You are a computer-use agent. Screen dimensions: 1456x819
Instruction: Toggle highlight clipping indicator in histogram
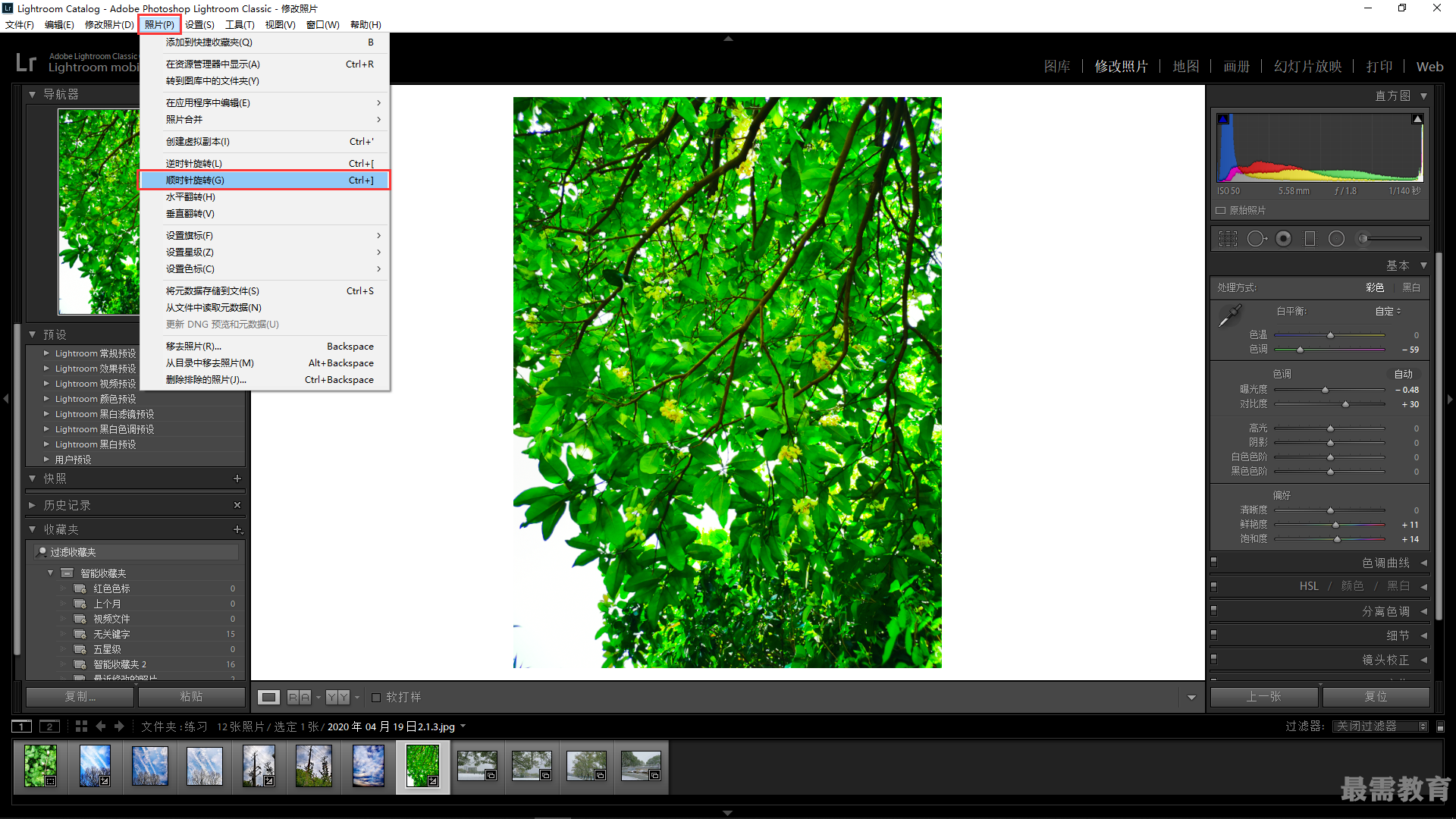click(x=1417, y=119)
